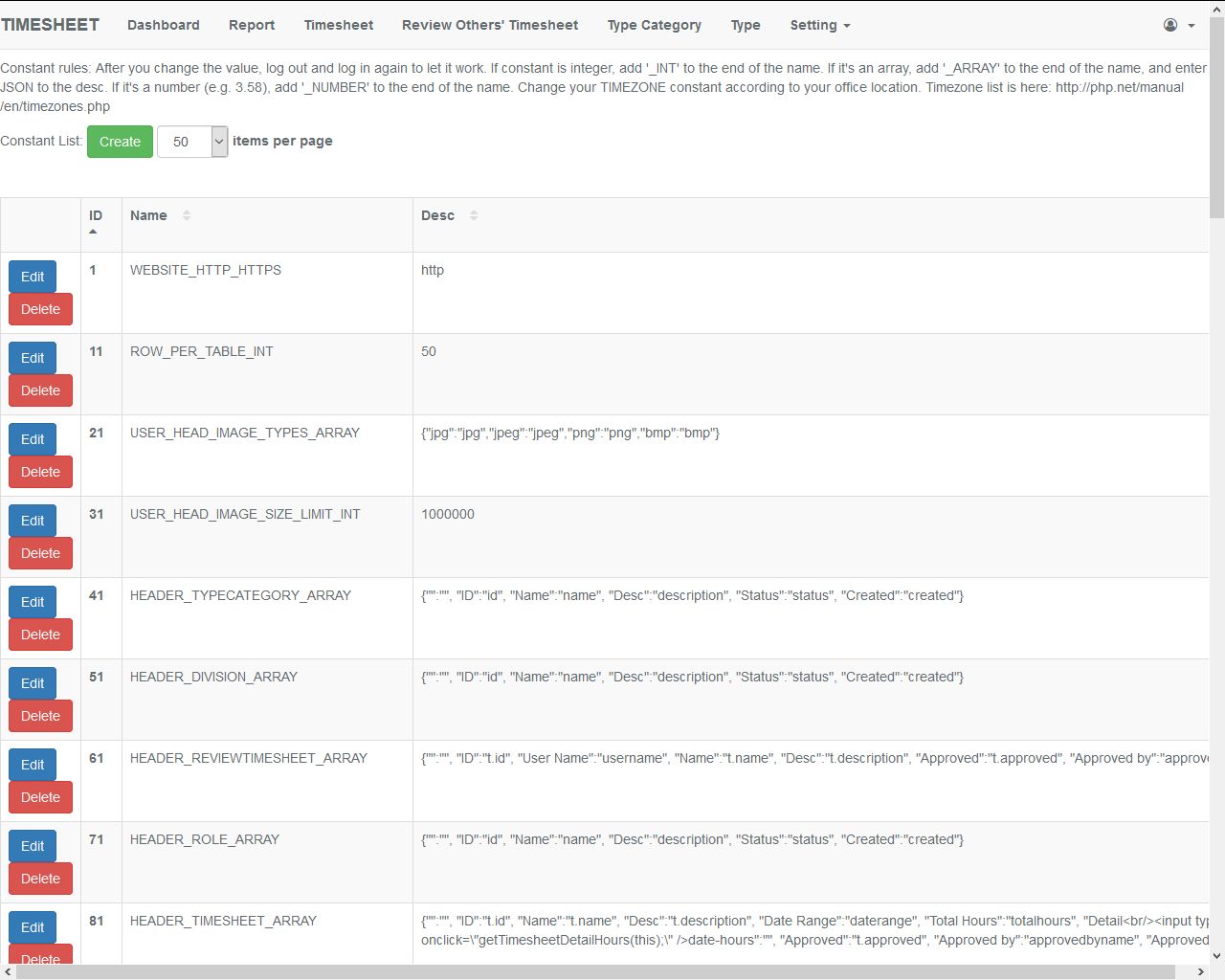
Task: Sort table by ID column arrow
Action: (x=93, y=232)
